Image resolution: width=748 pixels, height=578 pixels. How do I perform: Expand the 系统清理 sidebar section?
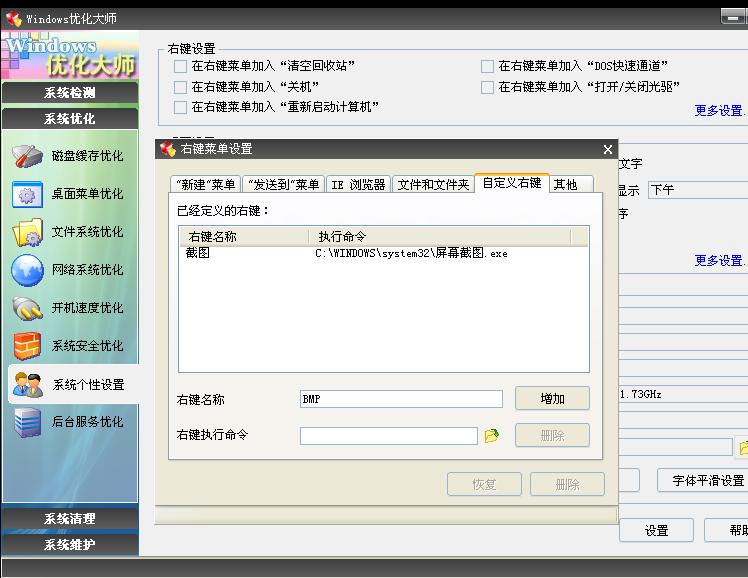pyautogui.click(x=69, y=519)
